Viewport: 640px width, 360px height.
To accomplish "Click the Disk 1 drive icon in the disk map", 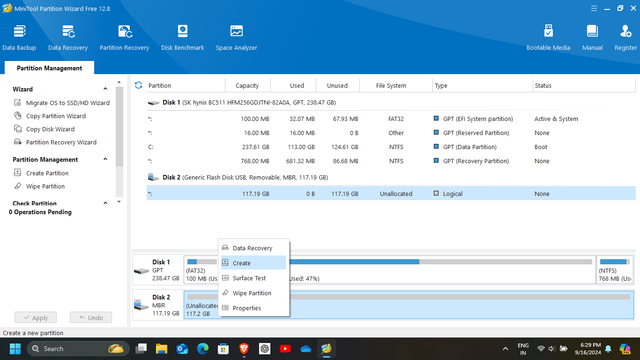I will coord(142,271).
